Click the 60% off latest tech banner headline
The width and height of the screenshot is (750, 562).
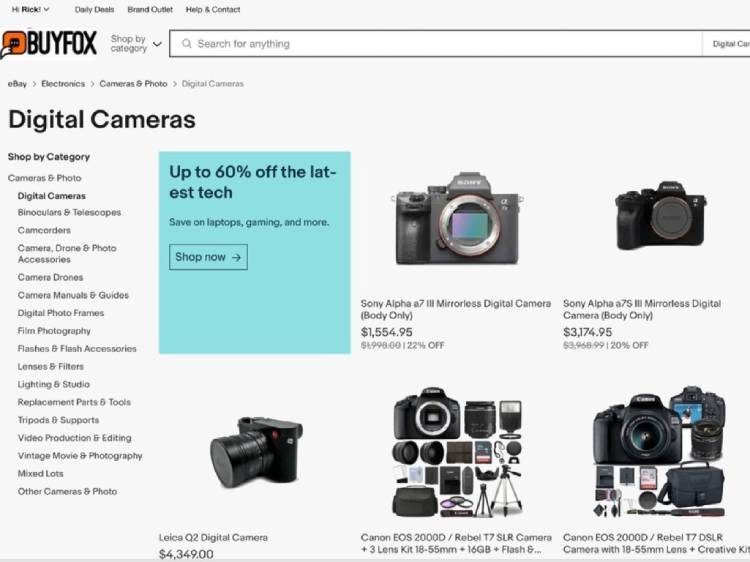coord(253,182)
